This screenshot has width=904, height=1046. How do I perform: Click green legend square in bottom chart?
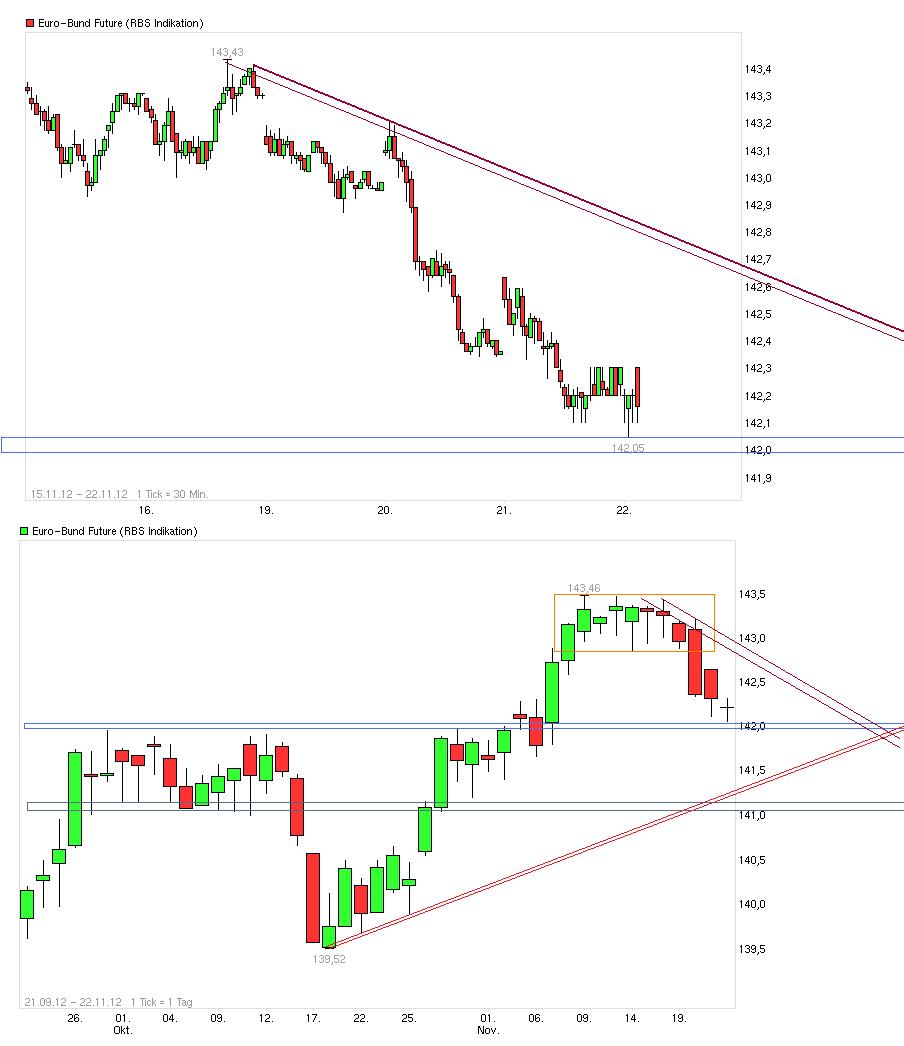(25, 531)
